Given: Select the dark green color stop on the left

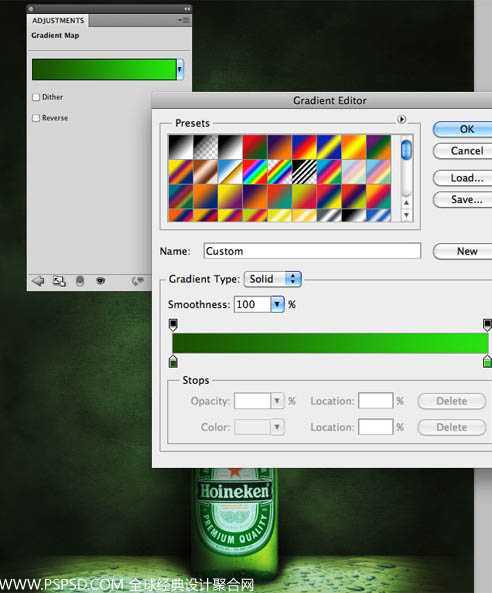Looking at the screenshot, I should pos(173,361).
